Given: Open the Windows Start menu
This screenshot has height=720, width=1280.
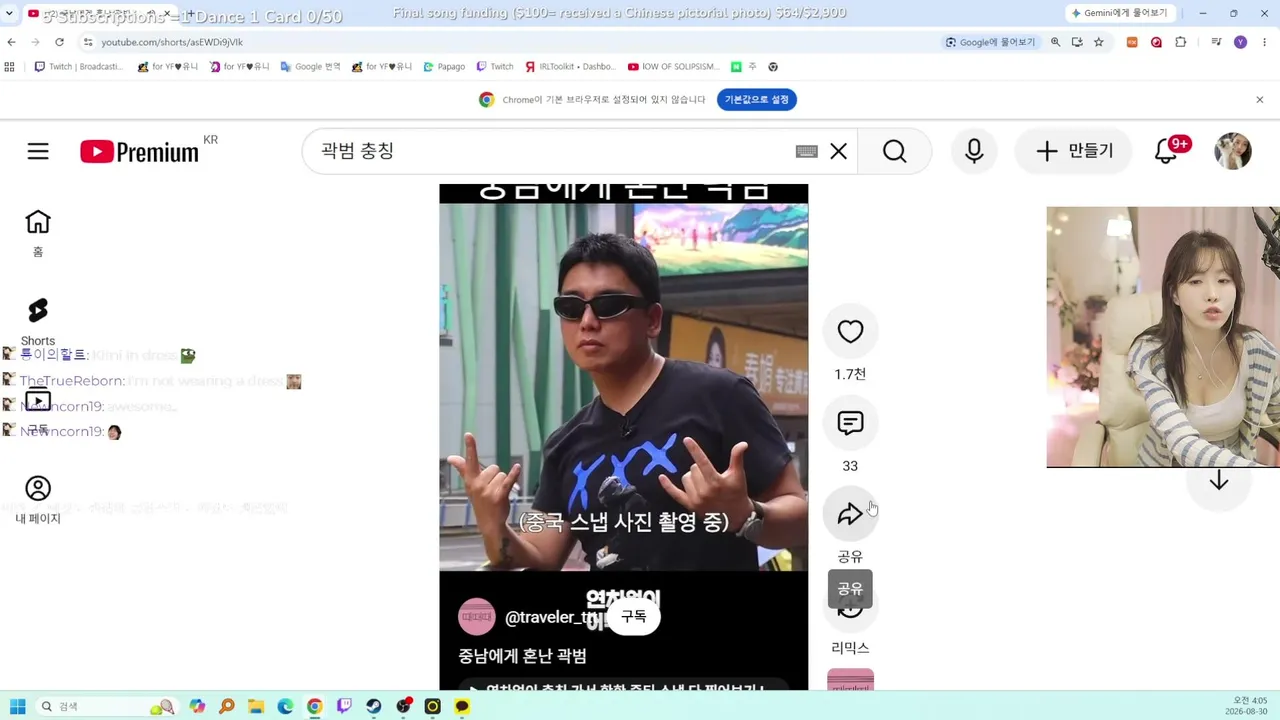Looking at the screenshot, I should pos(17,706).
